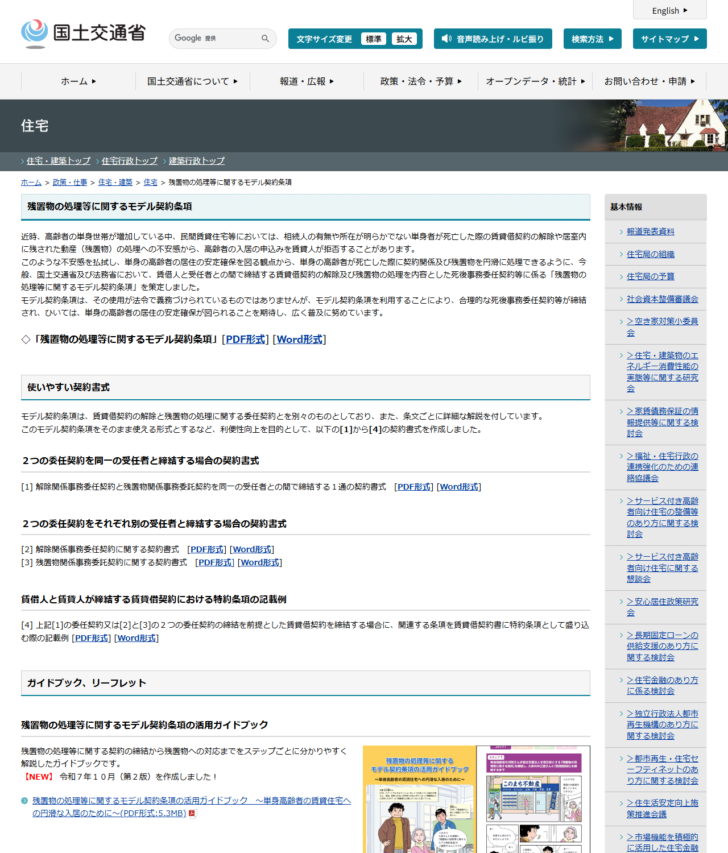Click the search magnifier icon

coord(265,39)
